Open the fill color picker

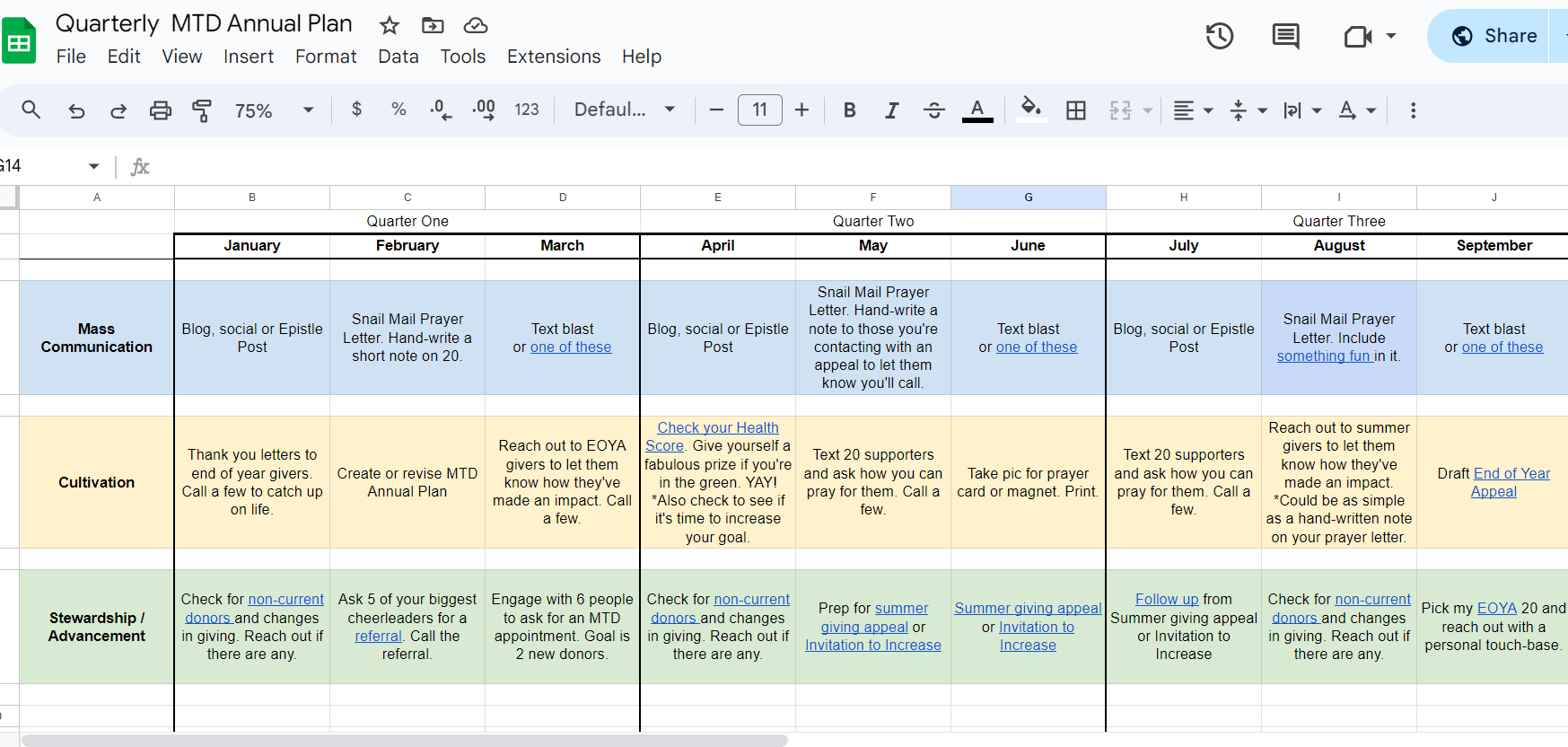pos(1031,110)
